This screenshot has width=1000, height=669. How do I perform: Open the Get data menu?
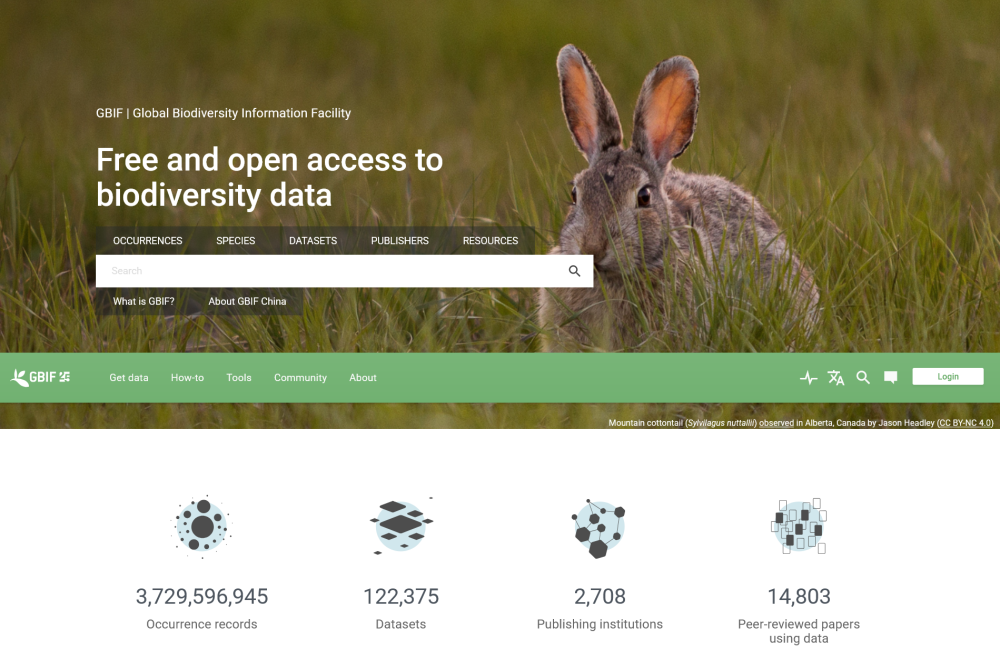[x=129, y=378]
